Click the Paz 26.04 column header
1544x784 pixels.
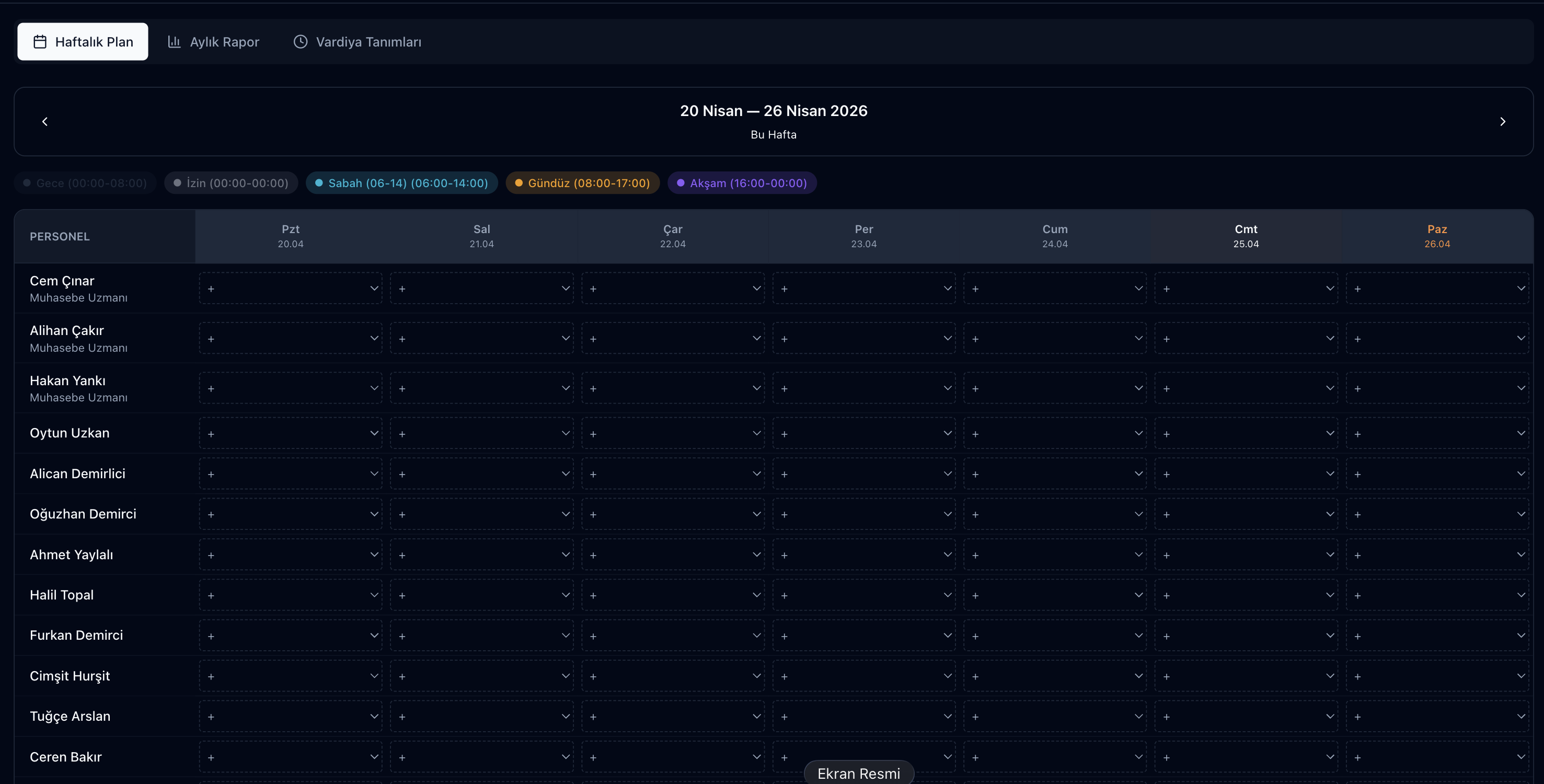1437,236
